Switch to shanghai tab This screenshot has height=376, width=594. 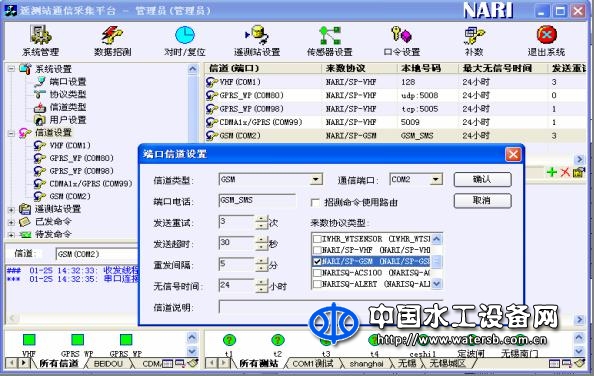[x=366, y=364]
